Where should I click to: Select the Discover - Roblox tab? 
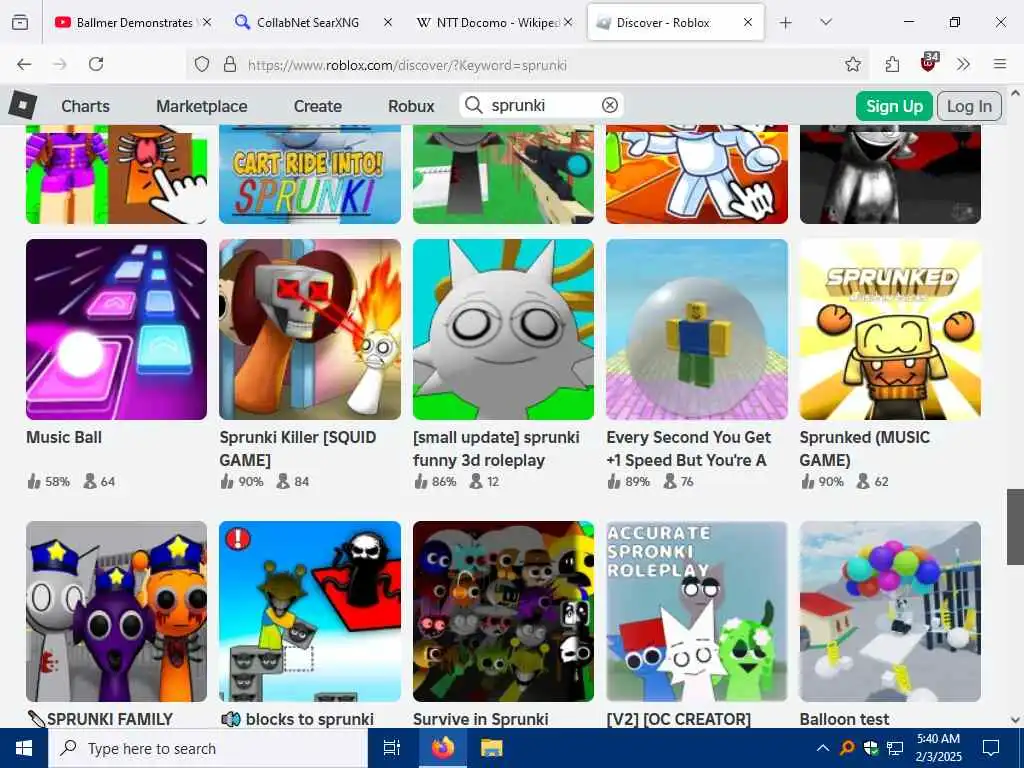(x=676, y=22)
